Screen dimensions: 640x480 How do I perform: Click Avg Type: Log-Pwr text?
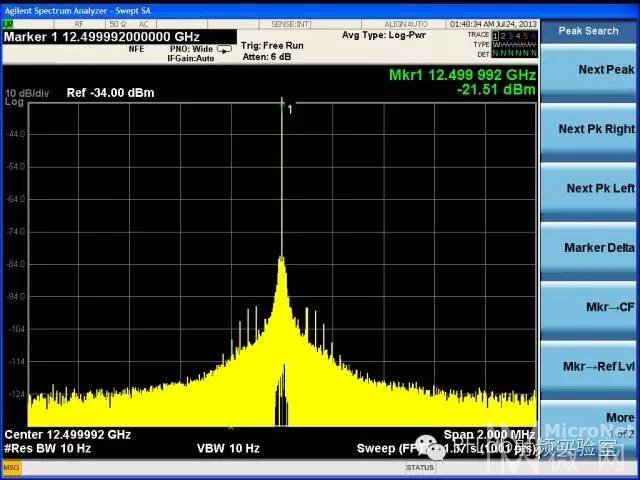coord(384,35)
